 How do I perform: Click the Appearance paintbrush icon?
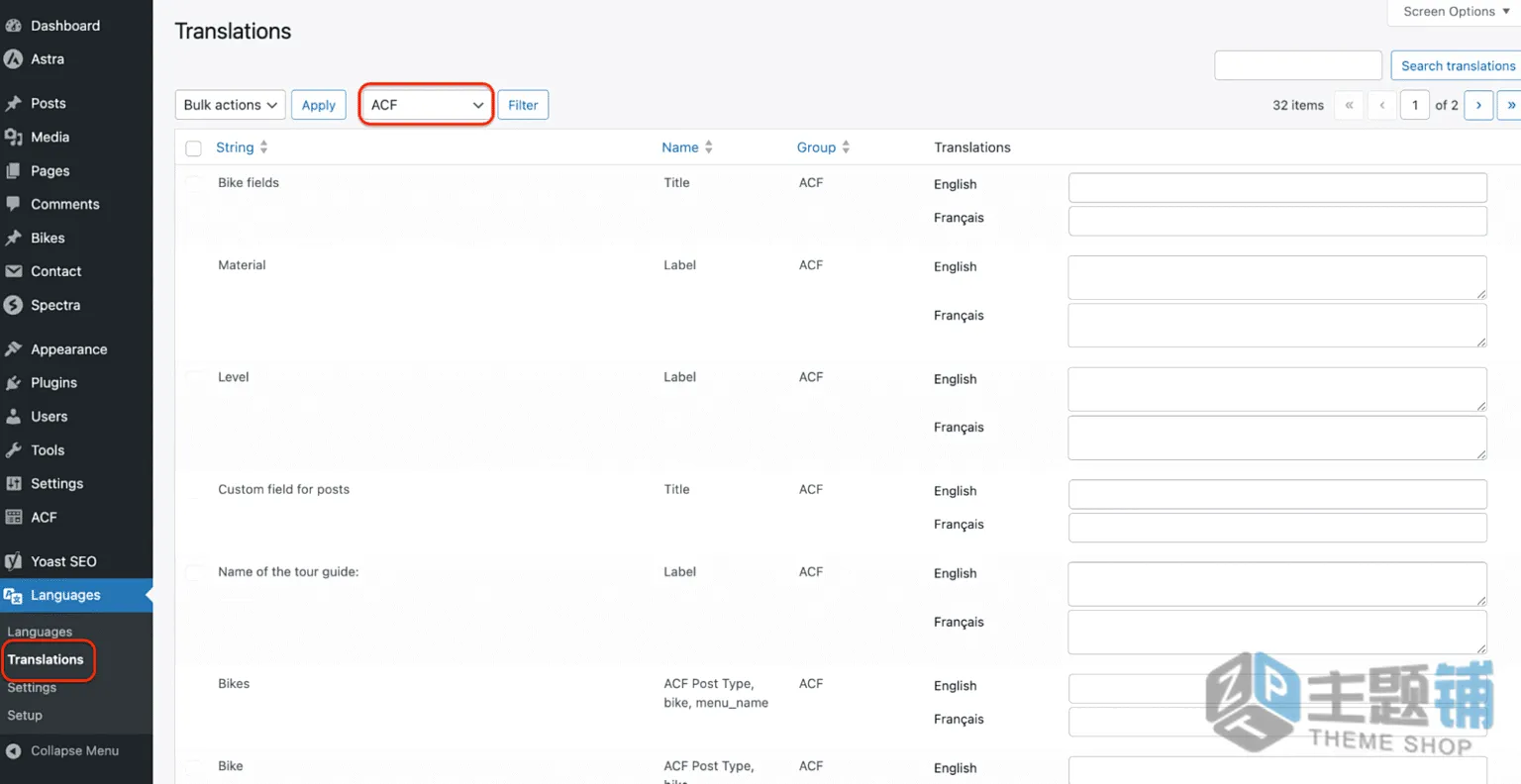tap(13, 349)
